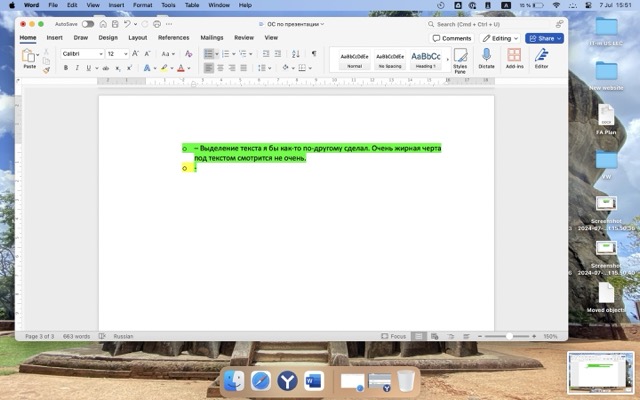Apply italic formatting
The width and height of the screenshot is (640, 400).
pos(77,68)
